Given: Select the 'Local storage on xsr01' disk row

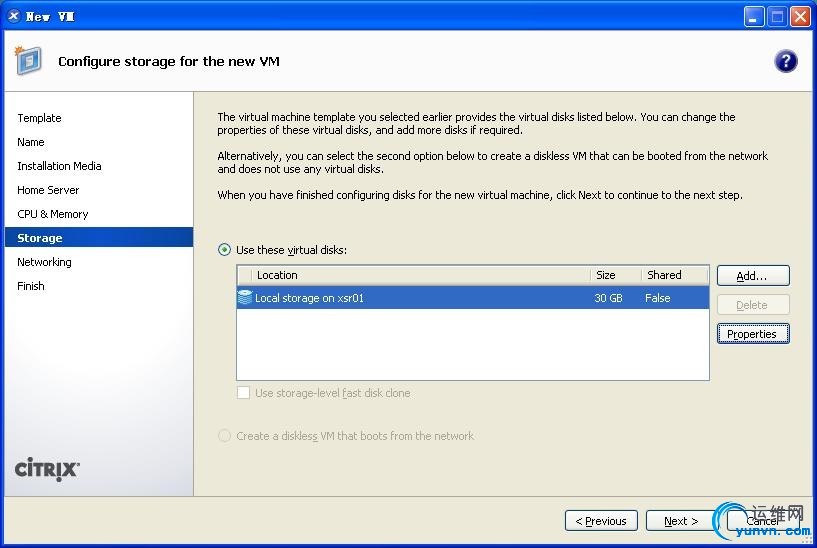Looking at the screenshot, I should click(420, 298).
